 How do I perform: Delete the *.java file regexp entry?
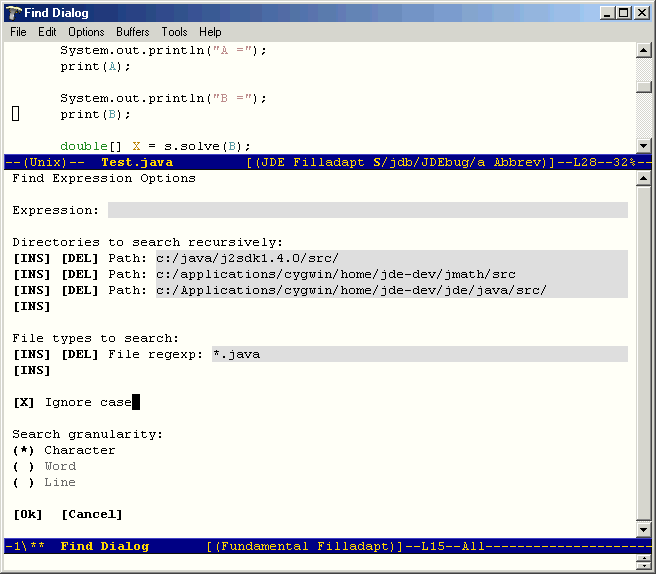(x=79, y=354)
